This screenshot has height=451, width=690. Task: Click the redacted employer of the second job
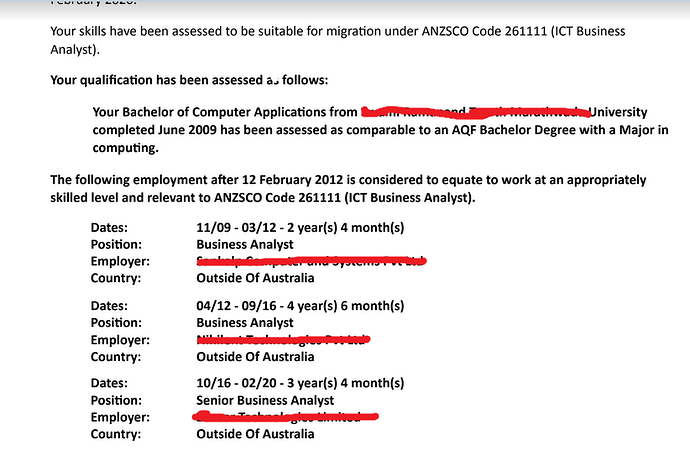coord(283,339)
